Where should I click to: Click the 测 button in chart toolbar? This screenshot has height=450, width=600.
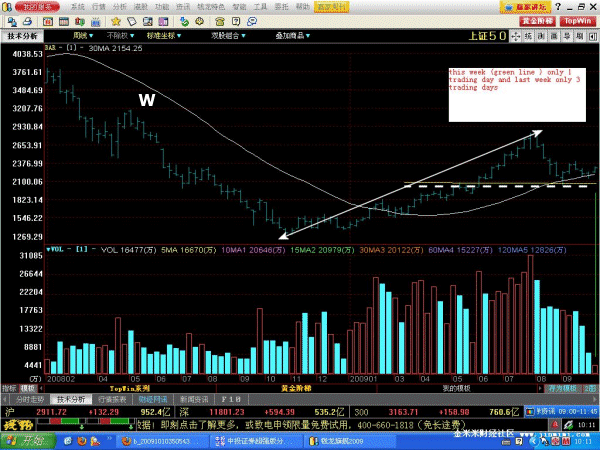tap(541, 36)
